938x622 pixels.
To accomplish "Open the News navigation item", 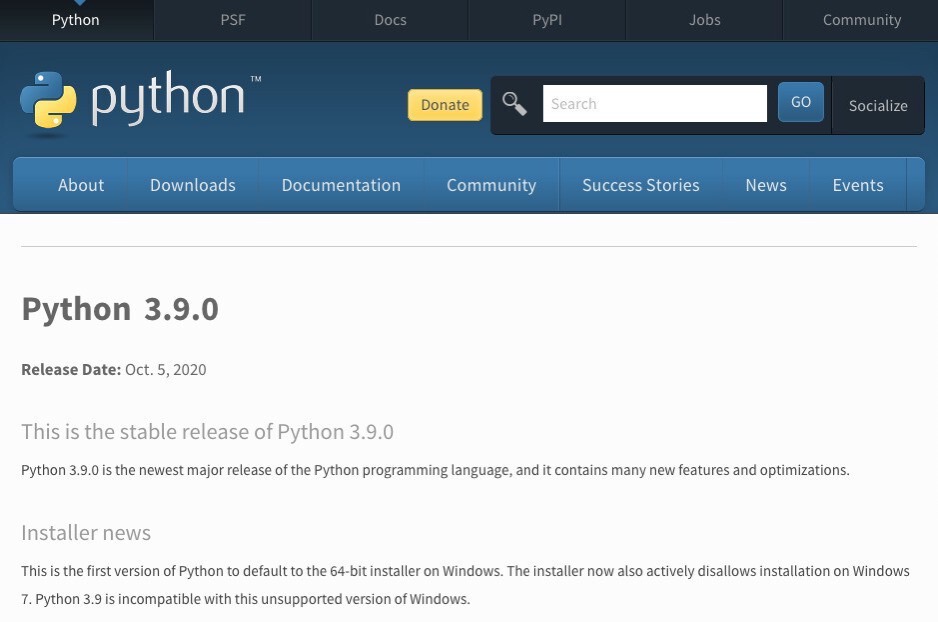I will [765, 185].
